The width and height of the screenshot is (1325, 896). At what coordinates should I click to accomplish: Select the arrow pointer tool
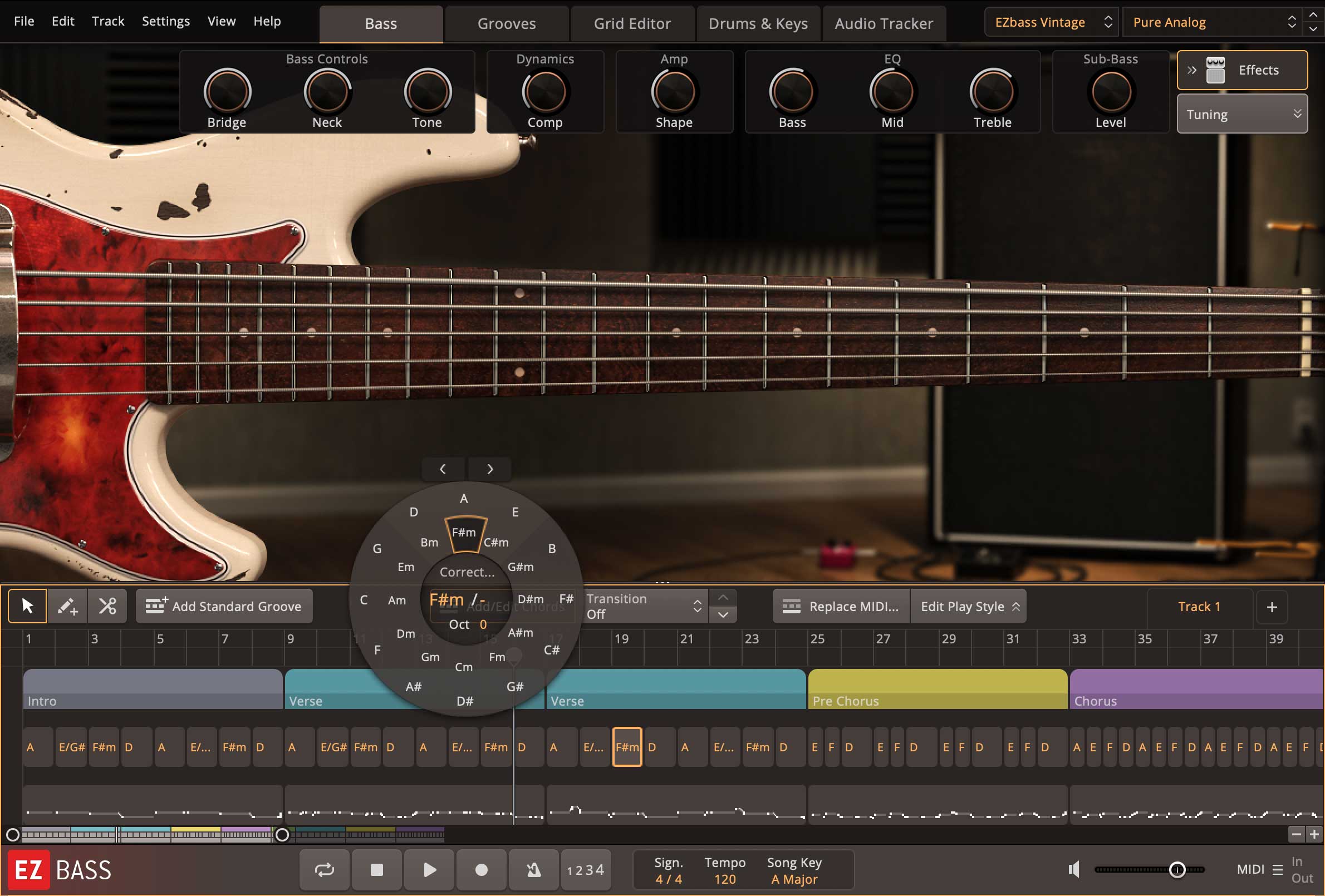click(x=27, y=606)
